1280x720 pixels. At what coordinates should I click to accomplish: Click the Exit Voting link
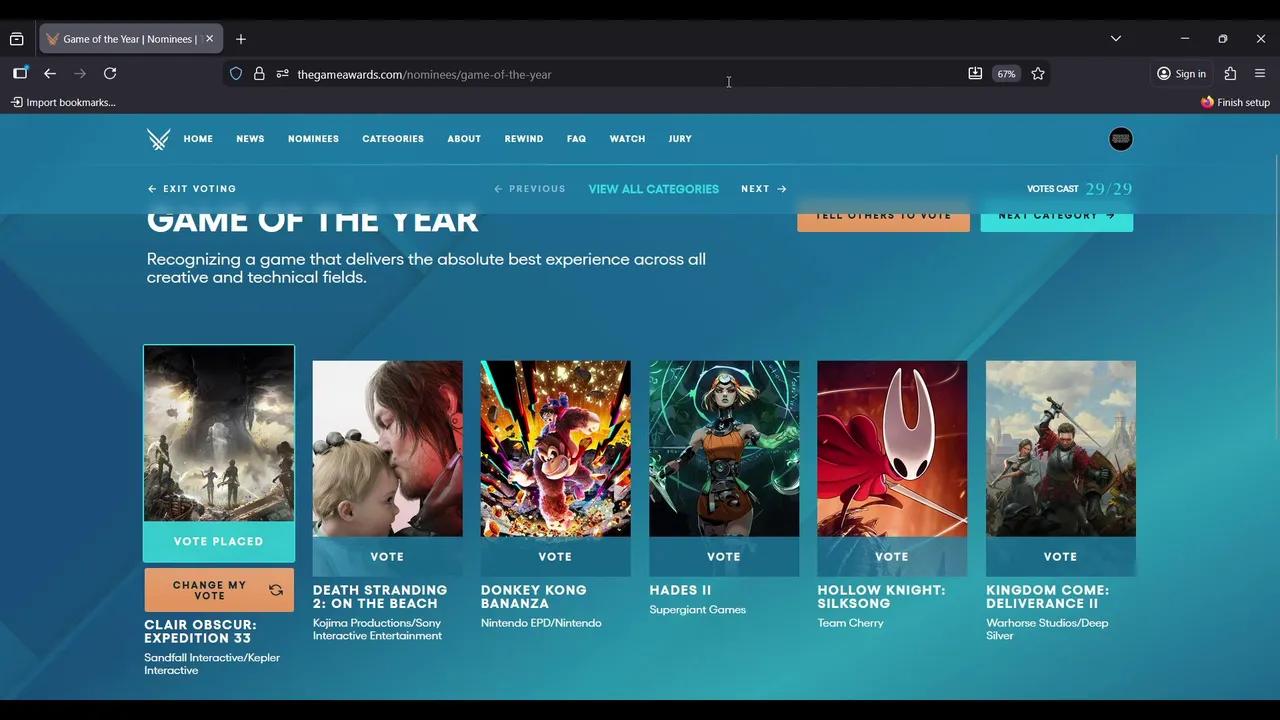(x=192, y=189)
